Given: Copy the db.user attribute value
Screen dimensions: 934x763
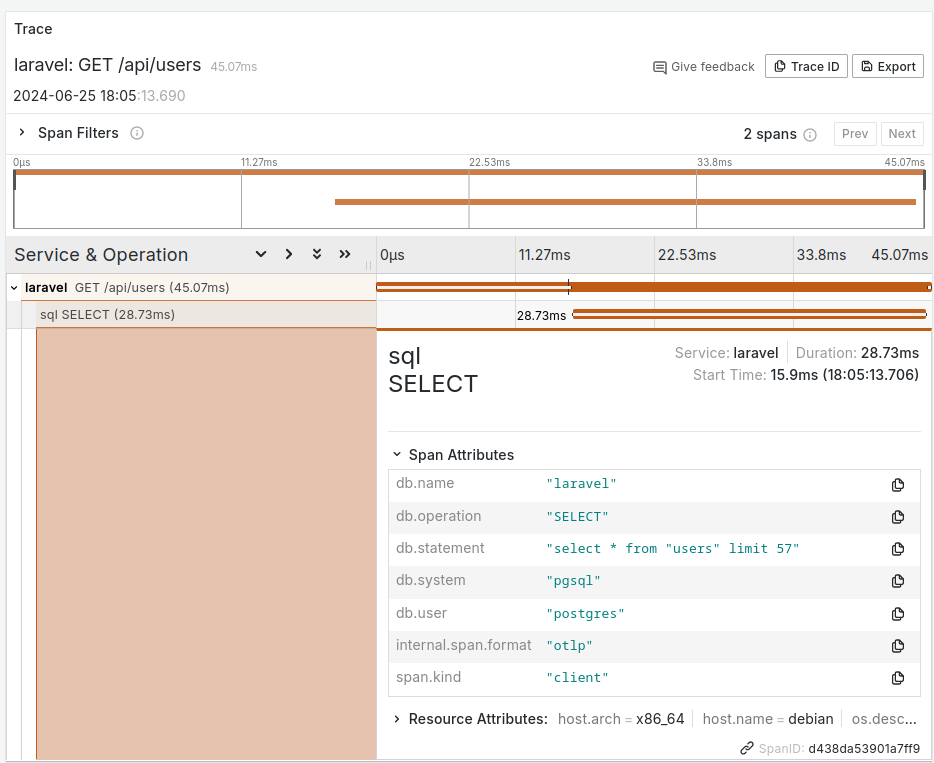Looking at the screenshot, I should [x=898, y=614].
